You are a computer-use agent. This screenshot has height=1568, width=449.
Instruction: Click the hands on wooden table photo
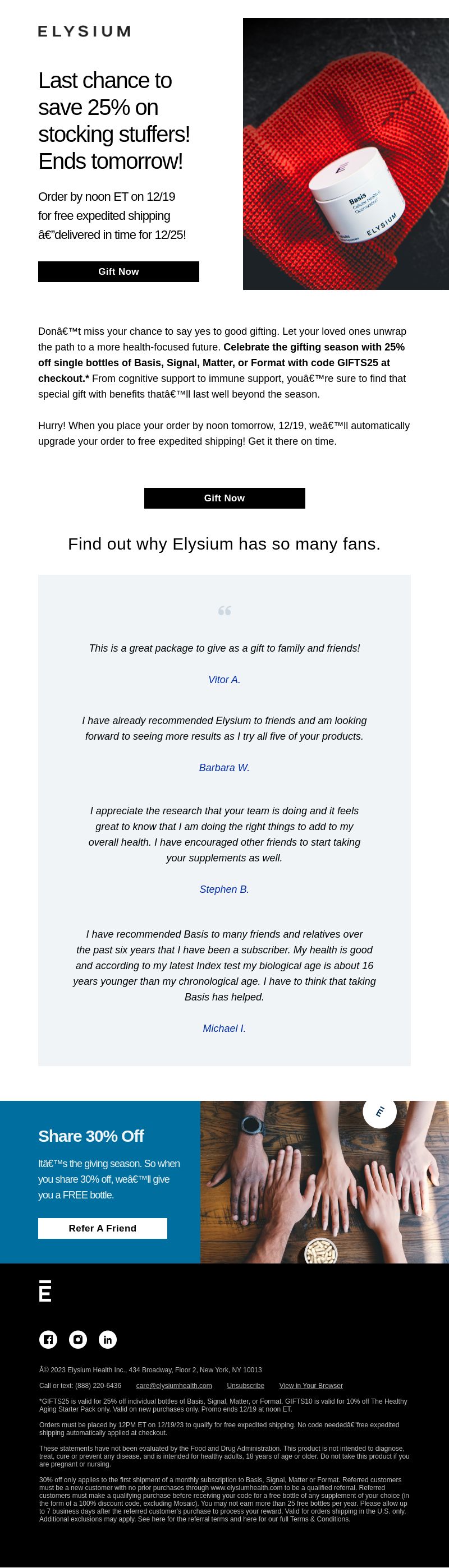click(325, 1182)
